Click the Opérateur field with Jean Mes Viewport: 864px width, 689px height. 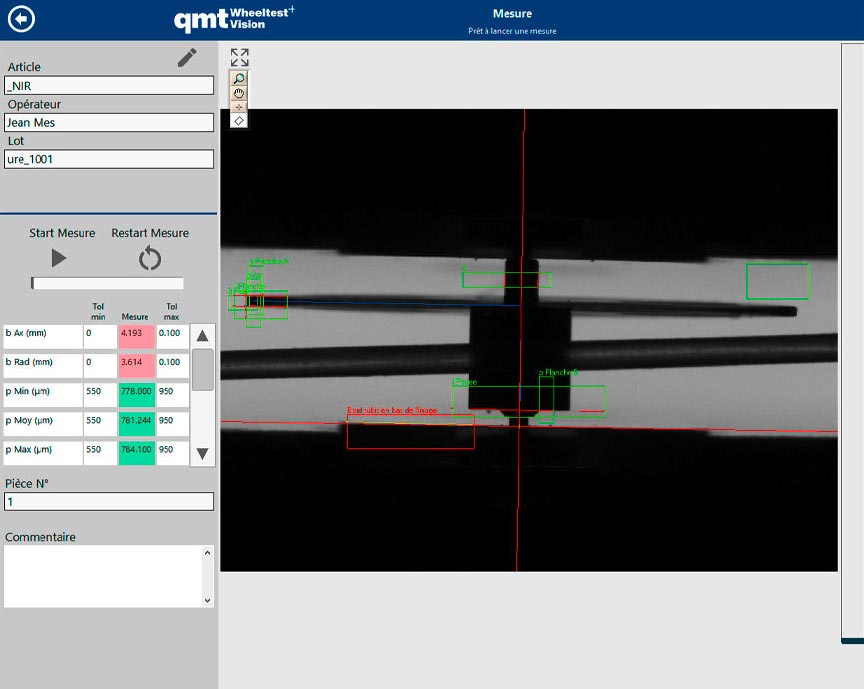(x=109, y=123)
